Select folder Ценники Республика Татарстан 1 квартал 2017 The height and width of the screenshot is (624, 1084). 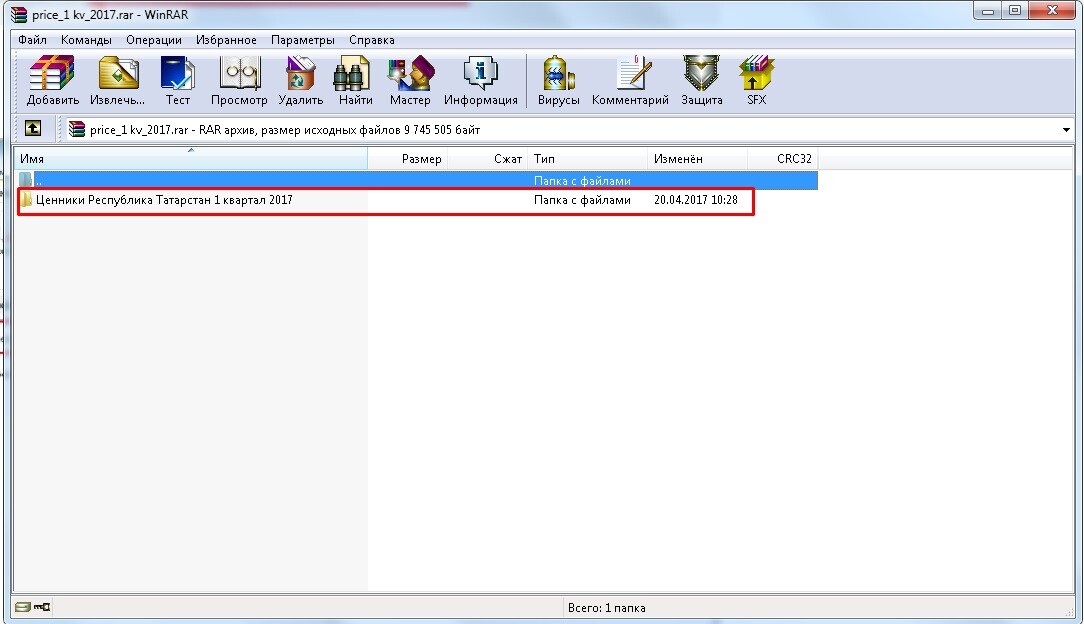[164, 200]
